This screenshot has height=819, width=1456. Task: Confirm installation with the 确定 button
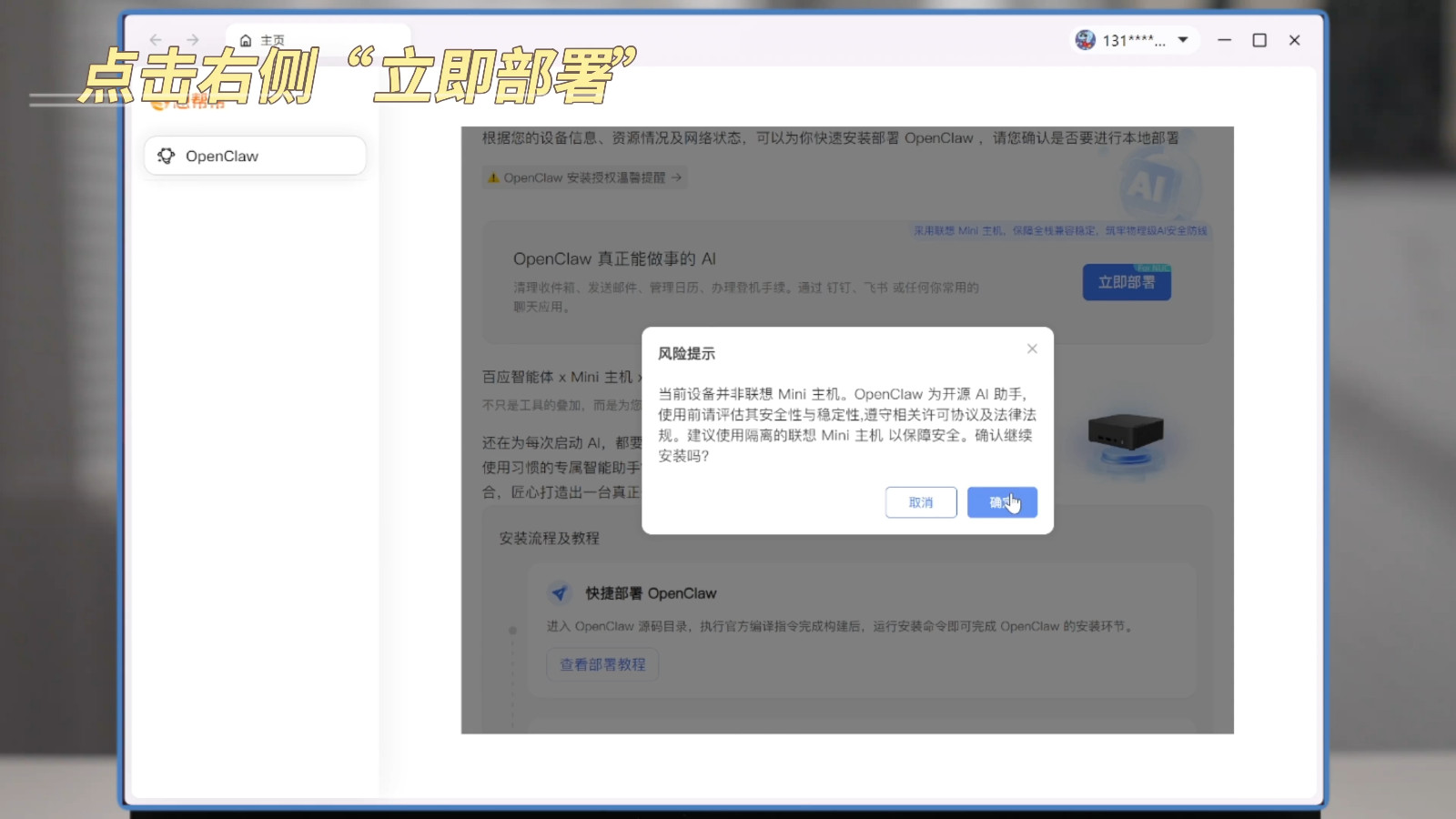(x=1001, y=502)
